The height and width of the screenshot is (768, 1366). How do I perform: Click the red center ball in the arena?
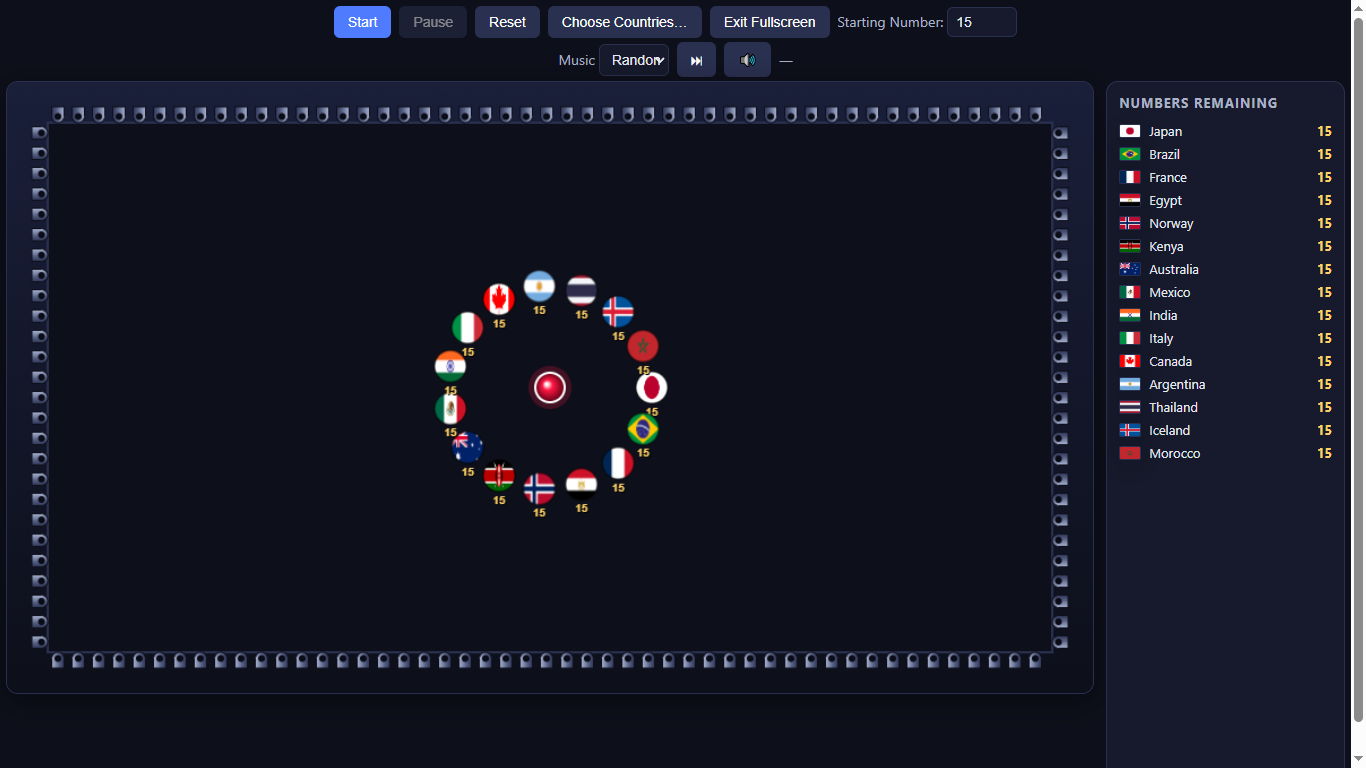tap(550, 387)
